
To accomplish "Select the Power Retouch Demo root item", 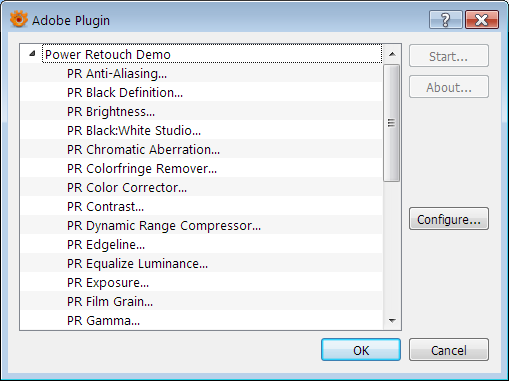I will 108,54.
